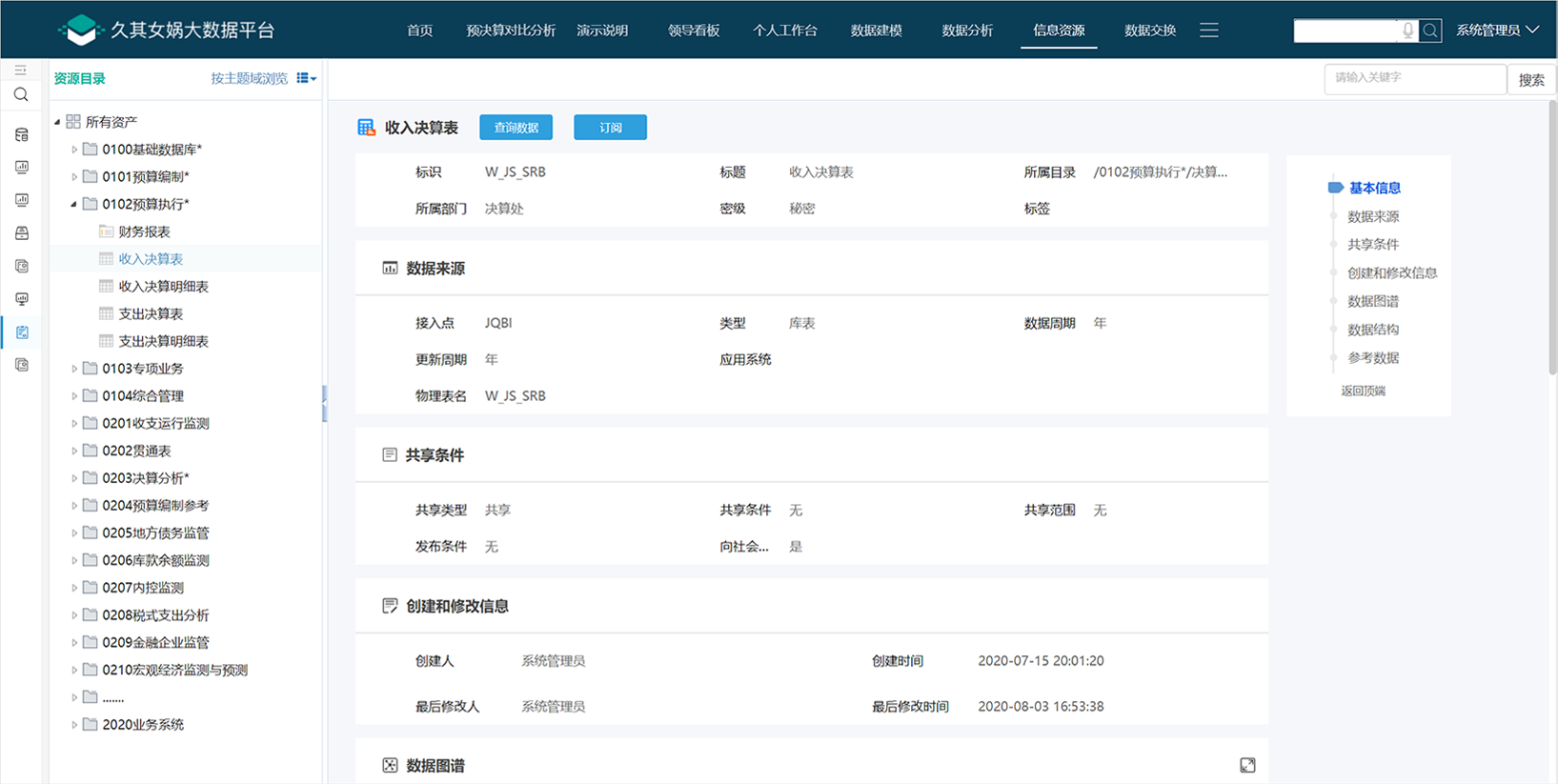The image size is (1558, 784).
Task: Collapse the left tree panel splitter handle
Action: click(324, 404)
